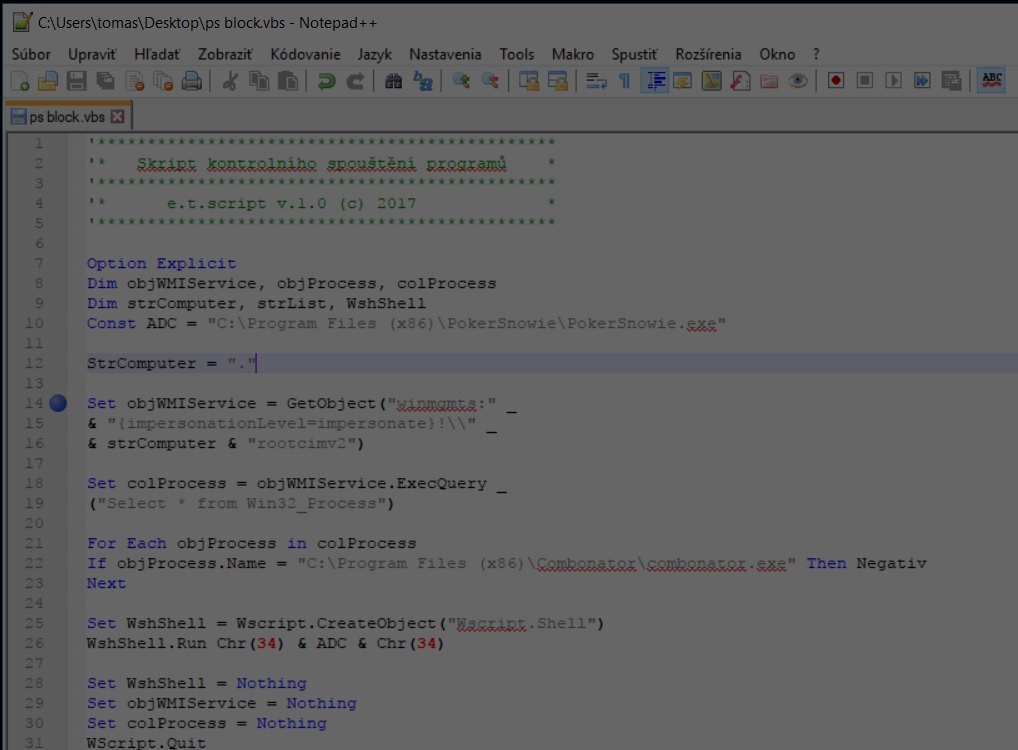
Task: Click the blue bookmark marker on line 14
Action: 58,403
